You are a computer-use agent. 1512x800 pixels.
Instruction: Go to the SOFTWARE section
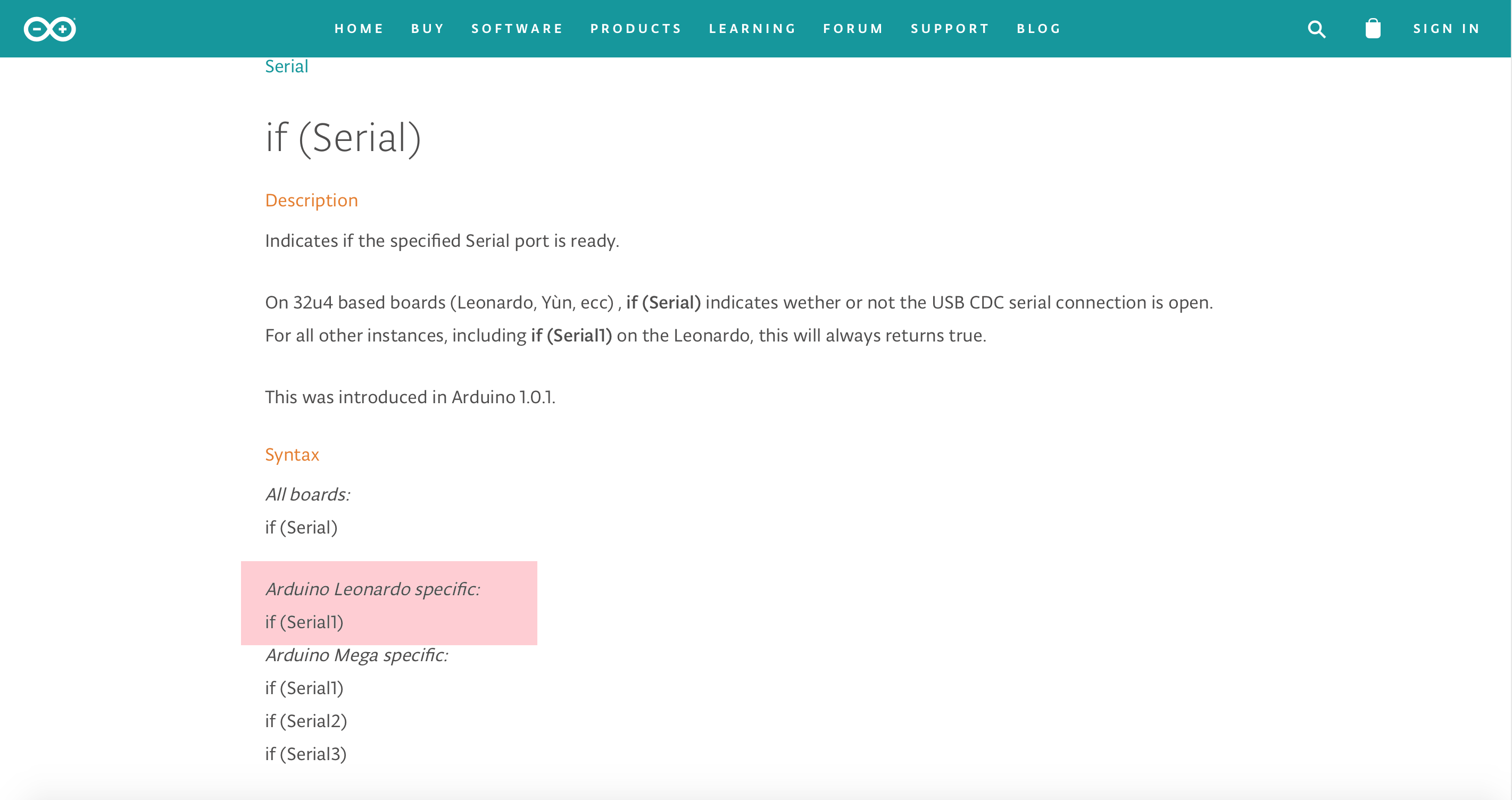(517, 28)
